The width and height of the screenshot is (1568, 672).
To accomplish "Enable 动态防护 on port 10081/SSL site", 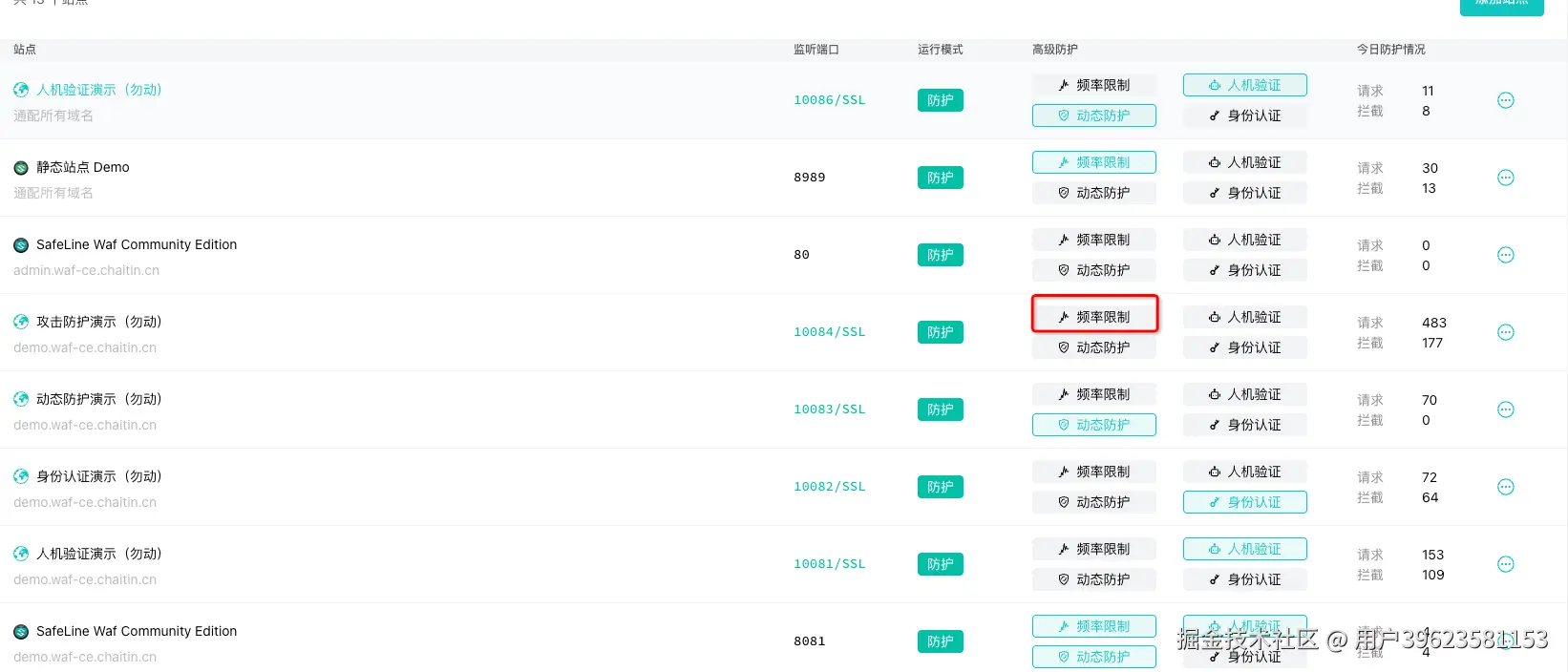I will click(x=1094, y=579).
